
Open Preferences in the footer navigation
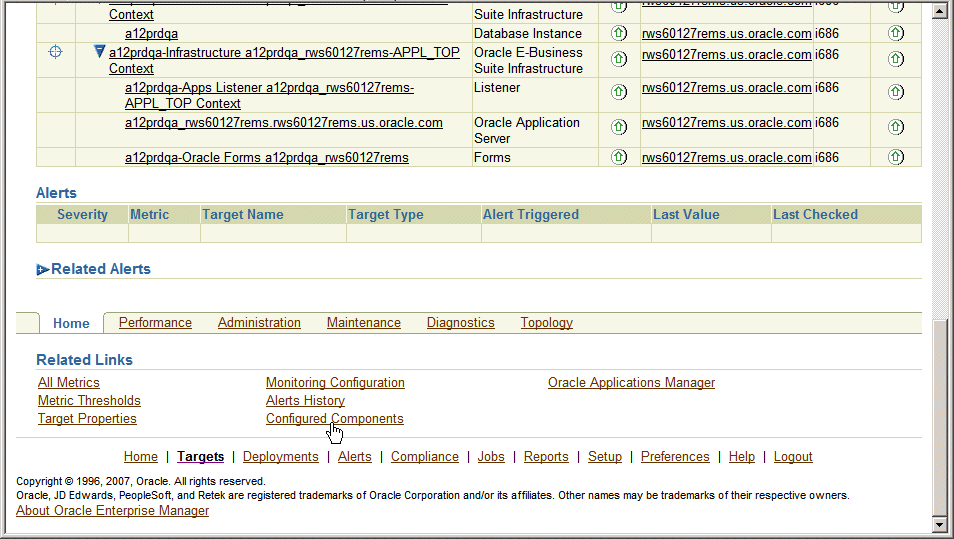point(675,456)
